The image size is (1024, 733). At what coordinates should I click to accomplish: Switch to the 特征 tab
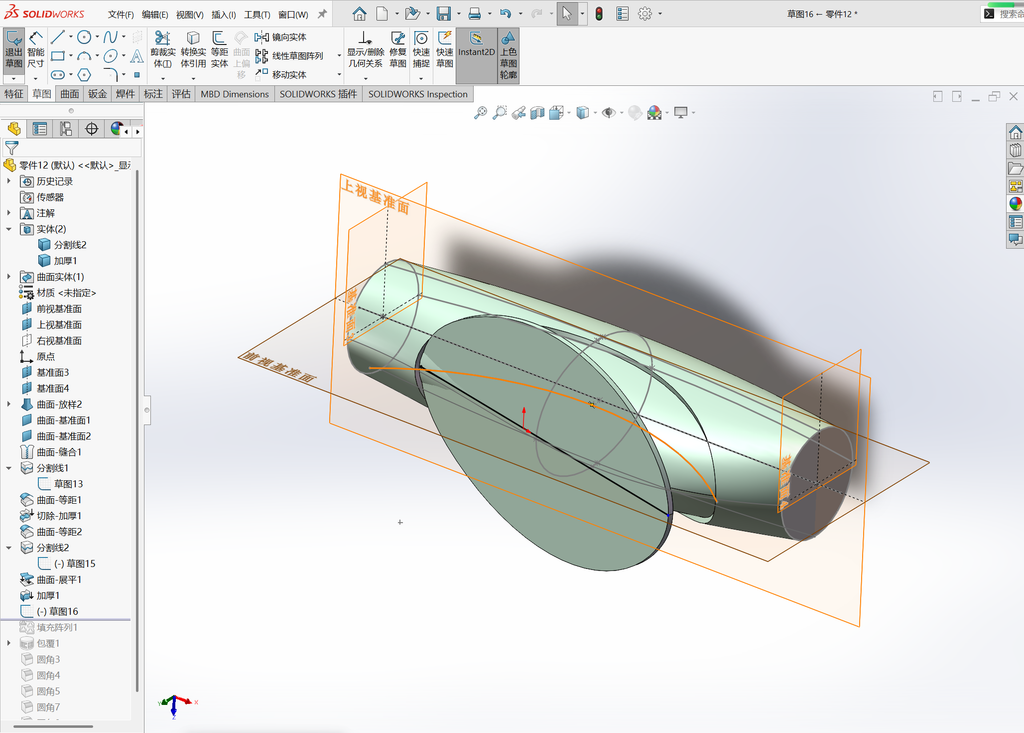[14, 94]
